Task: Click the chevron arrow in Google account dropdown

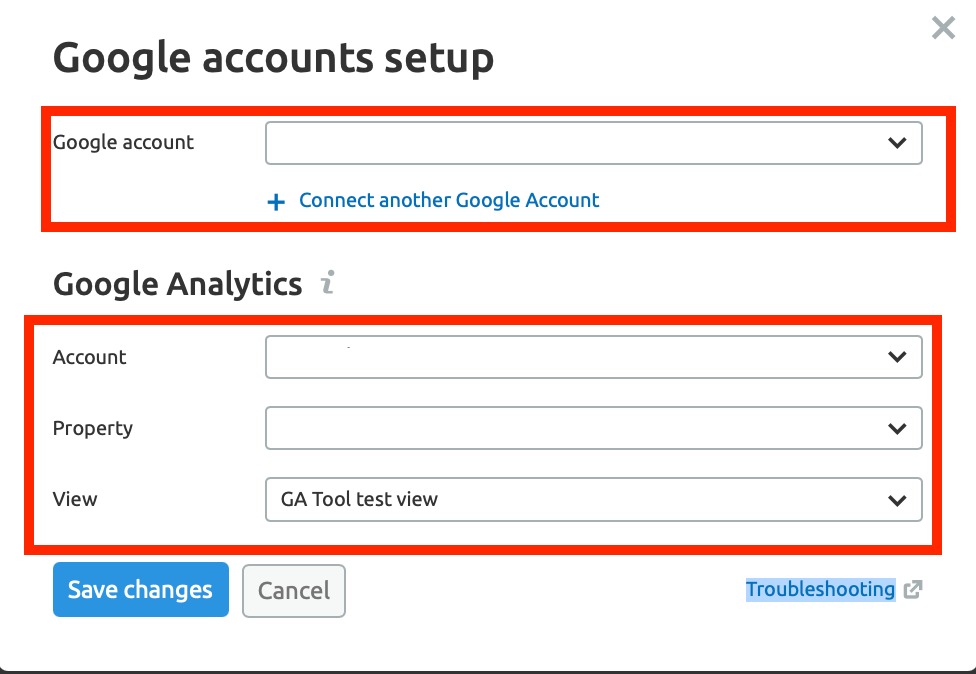Action: point(897,143)
